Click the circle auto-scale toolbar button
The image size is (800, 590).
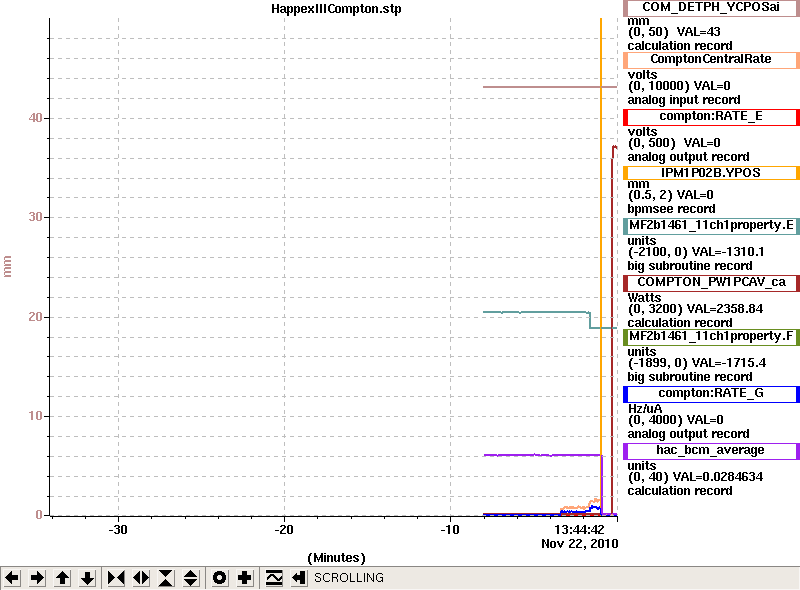click(219, 578)
